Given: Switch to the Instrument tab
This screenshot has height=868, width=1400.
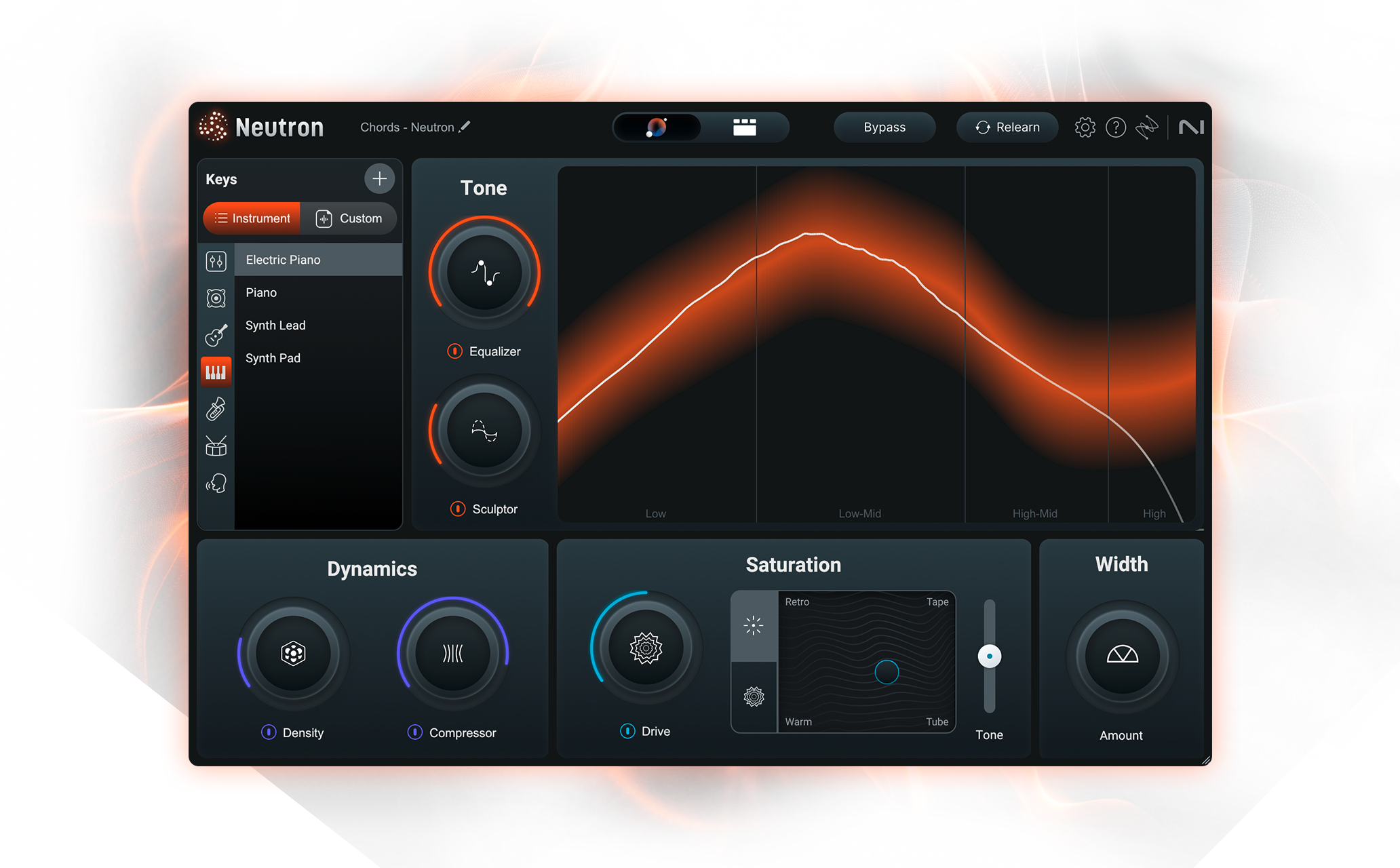Looking at the screenshot, I should coord(252,218).
